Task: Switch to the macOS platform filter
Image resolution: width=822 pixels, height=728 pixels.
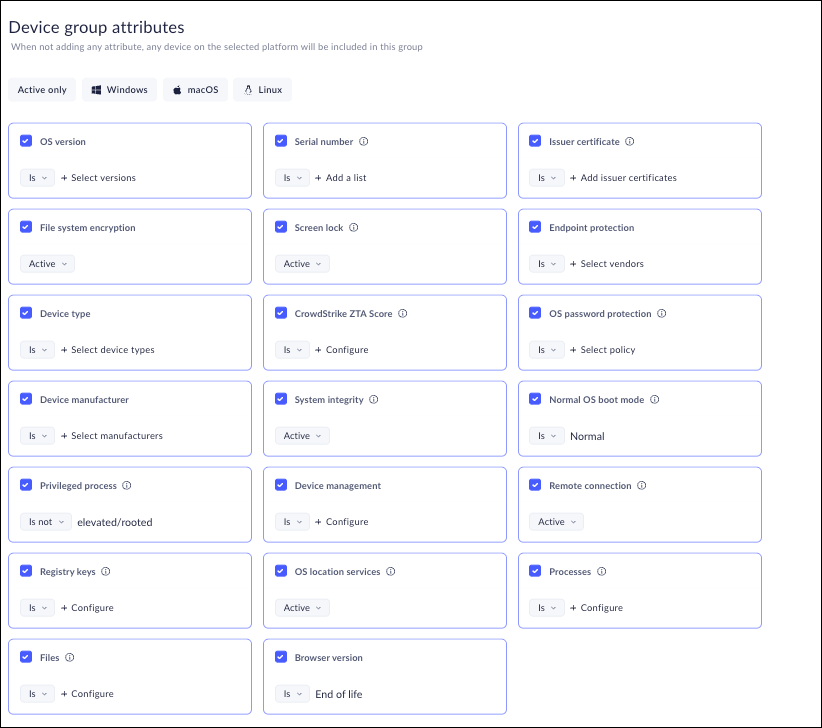Action: coord(196,90)
